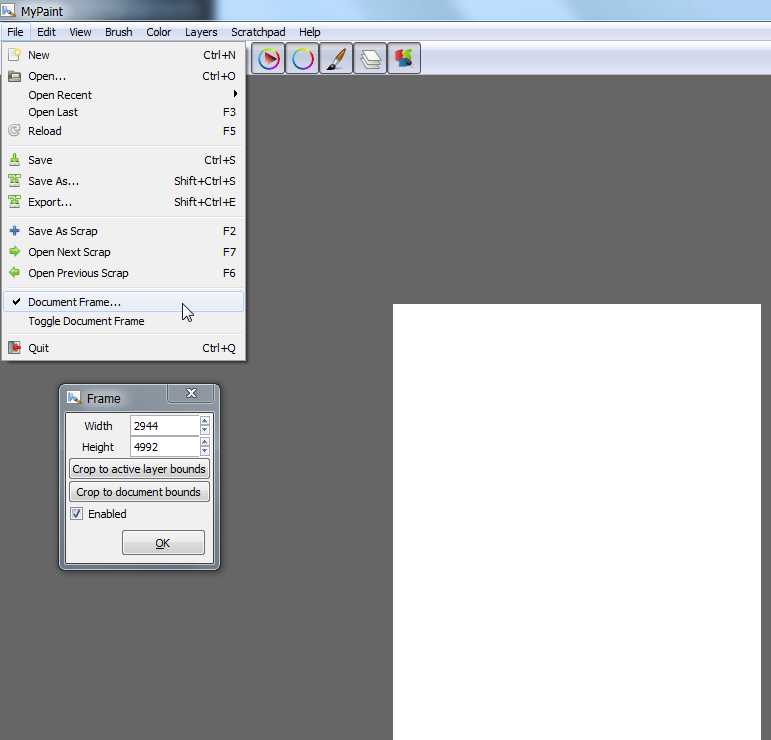This screenshot has width=771, height=740.
Task: Click the MyPaint title bar application icon
Action: click(8, 9)
